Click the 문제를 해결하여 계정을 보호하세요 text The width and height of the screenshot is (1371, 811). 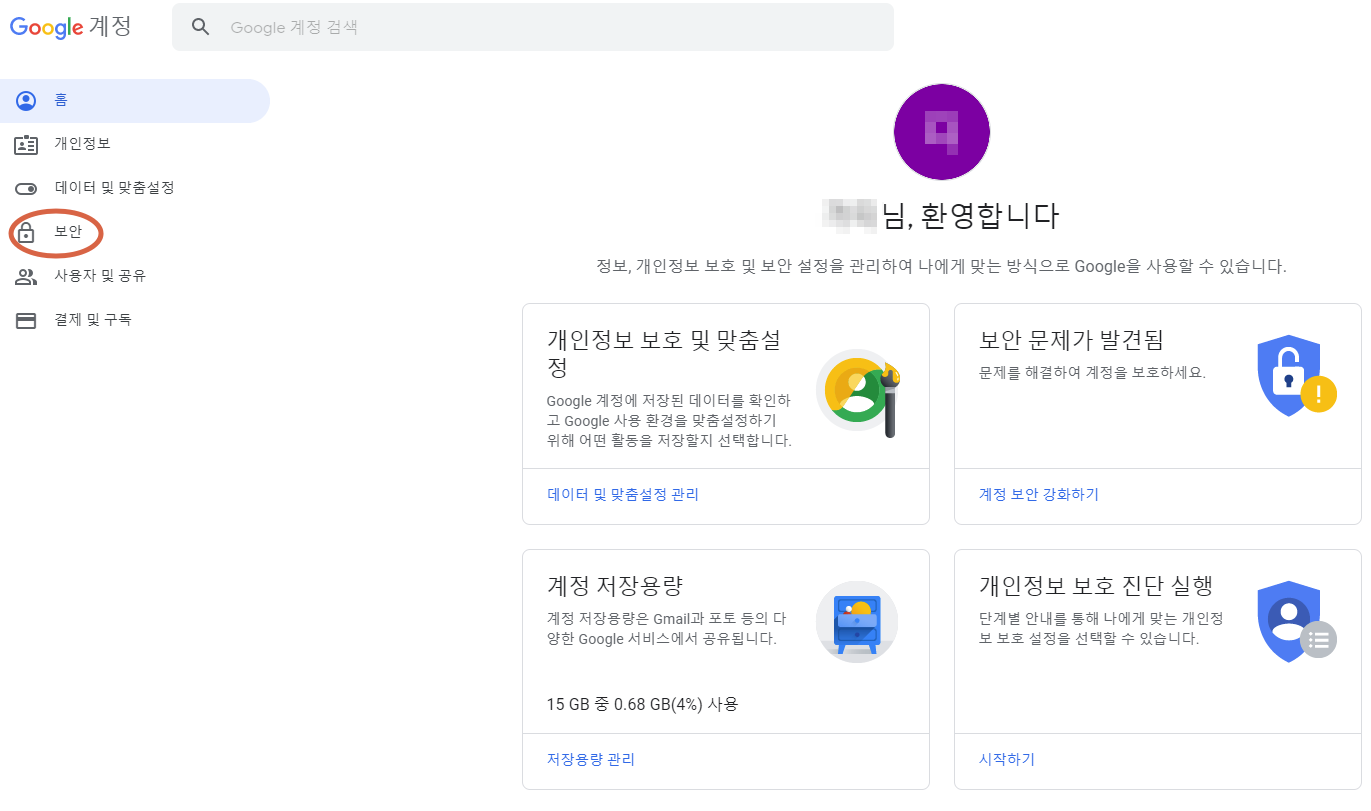(1092, 372)
